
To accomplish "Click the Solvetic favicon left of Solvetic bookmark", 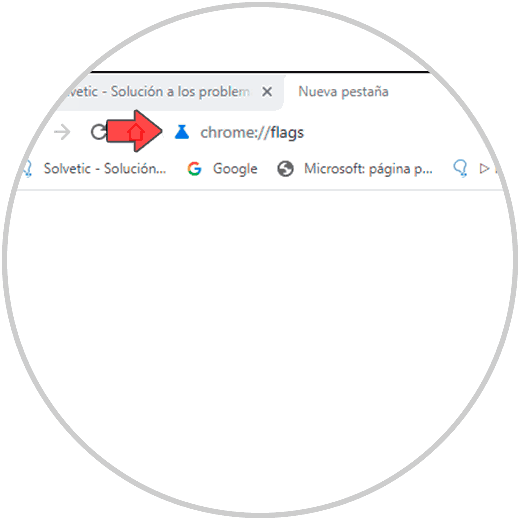I will [x=28, y=168].
